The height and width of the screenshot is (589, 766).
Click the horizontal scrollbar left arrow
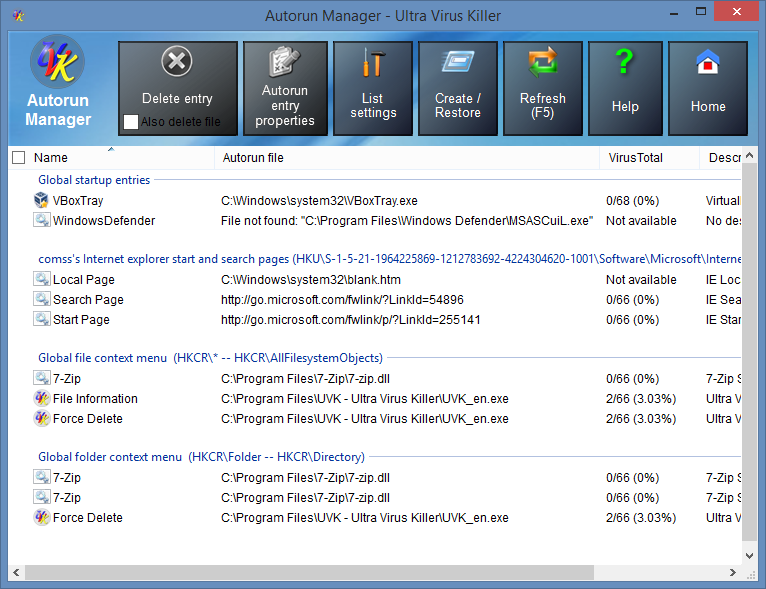pyautogui.click(x=16, y=572)
